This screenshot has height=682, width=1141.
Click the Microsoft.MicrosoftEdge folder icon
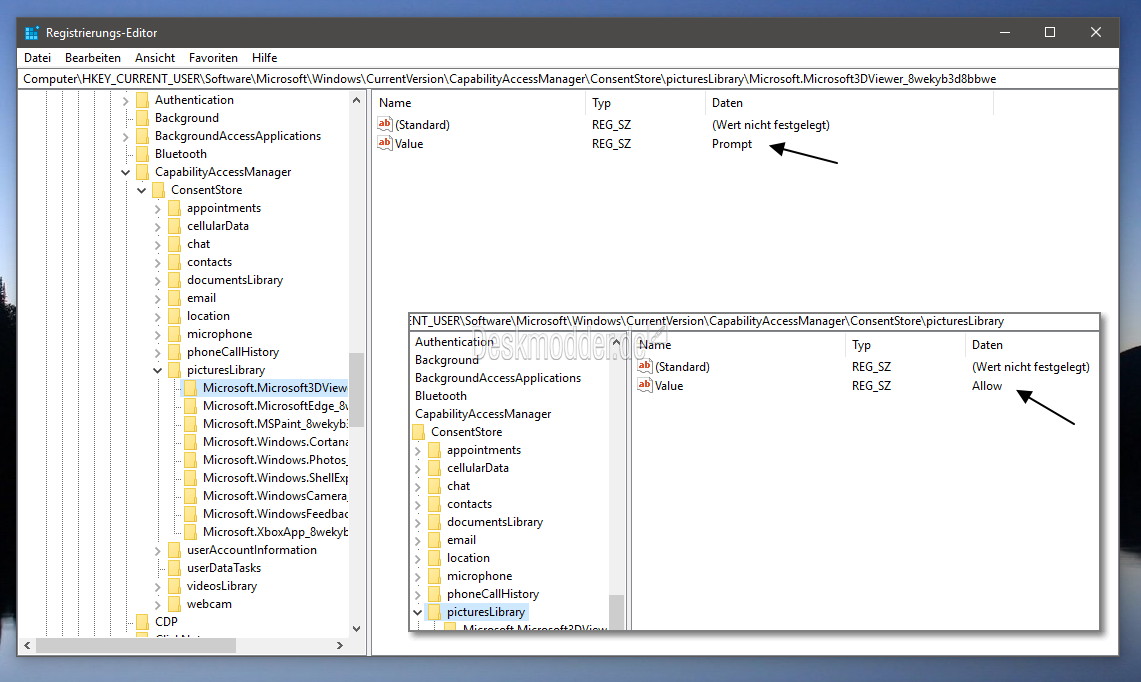191,406
